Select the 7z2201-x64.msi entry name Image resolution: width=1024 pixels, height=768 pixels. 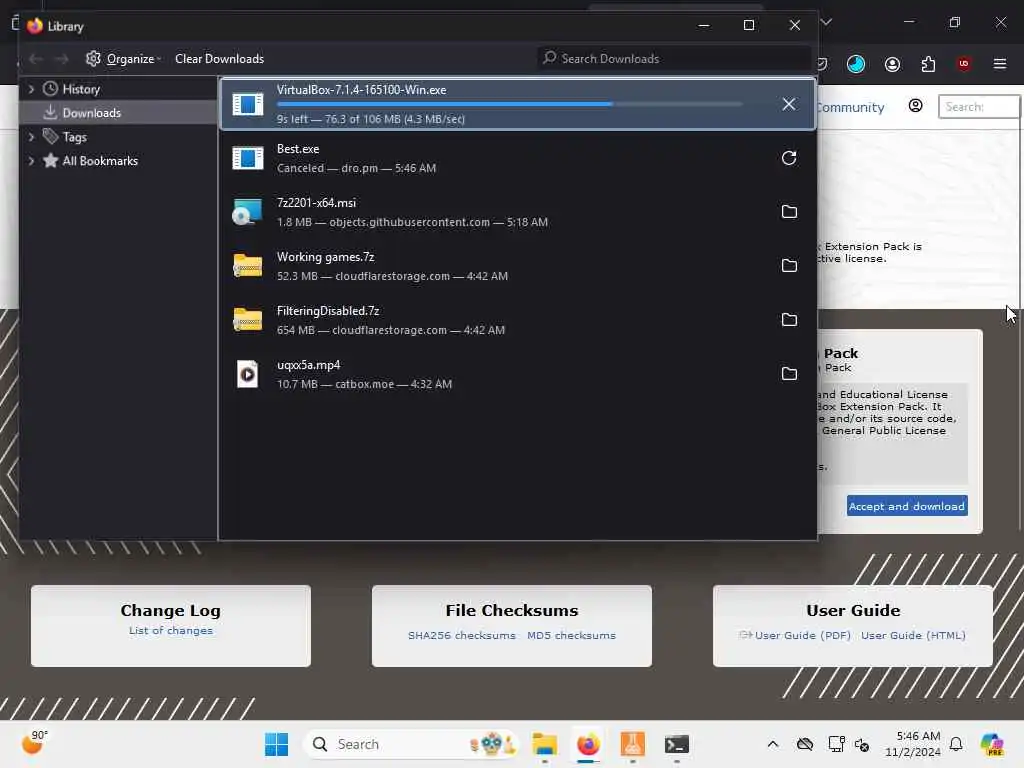pos(316,203)
